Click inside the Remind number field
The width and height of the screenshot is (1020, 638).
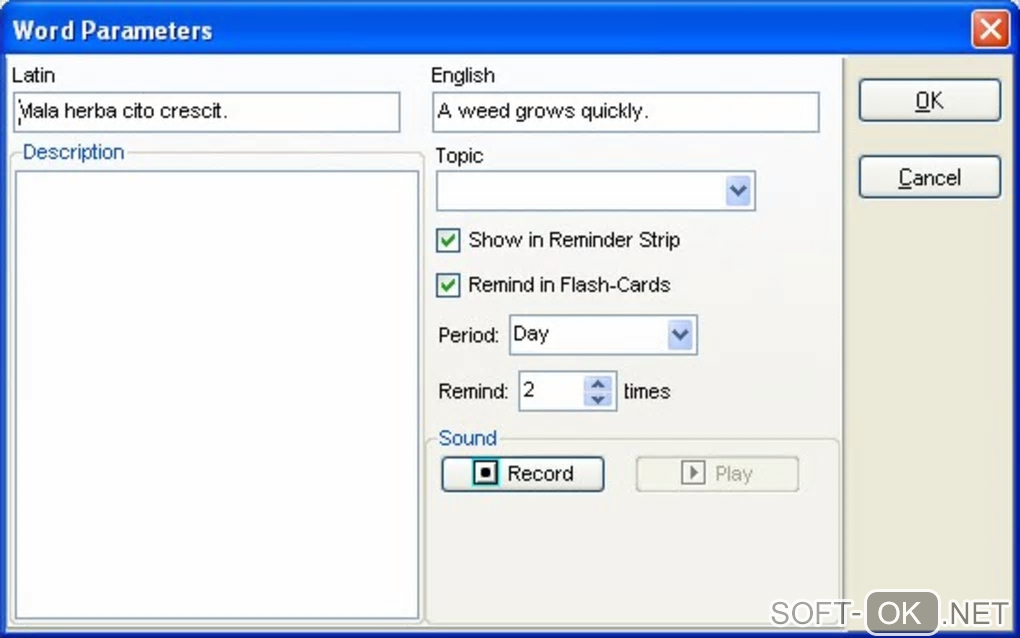coord(550,391)
